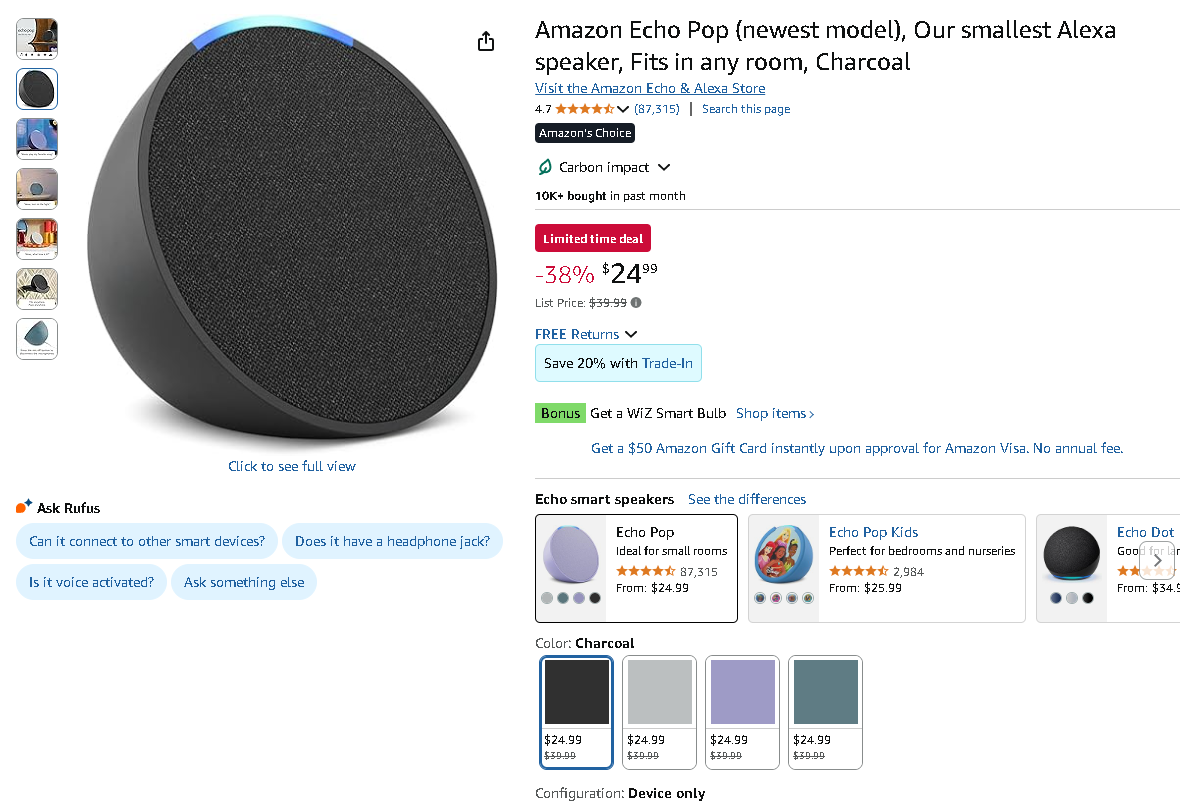Click the share icon above product image
Image resolution: width=1196 pixels, height=807 pixels.
pyautogui.click(x=486, y=41)
